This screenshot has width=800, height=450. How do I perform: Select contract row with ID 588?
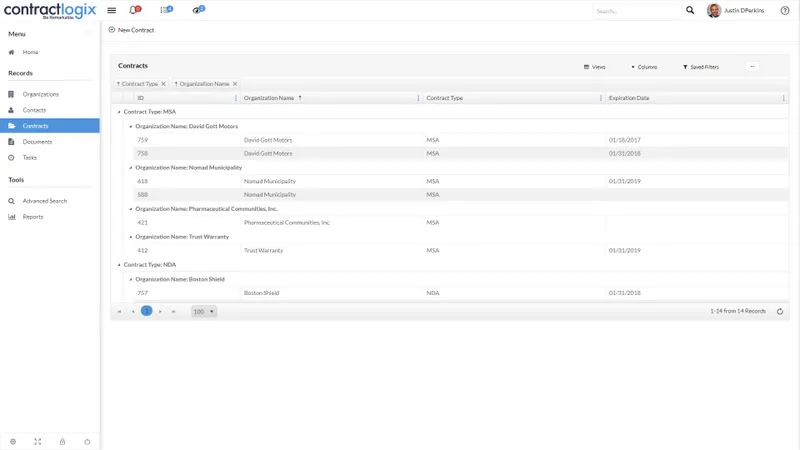461,194
